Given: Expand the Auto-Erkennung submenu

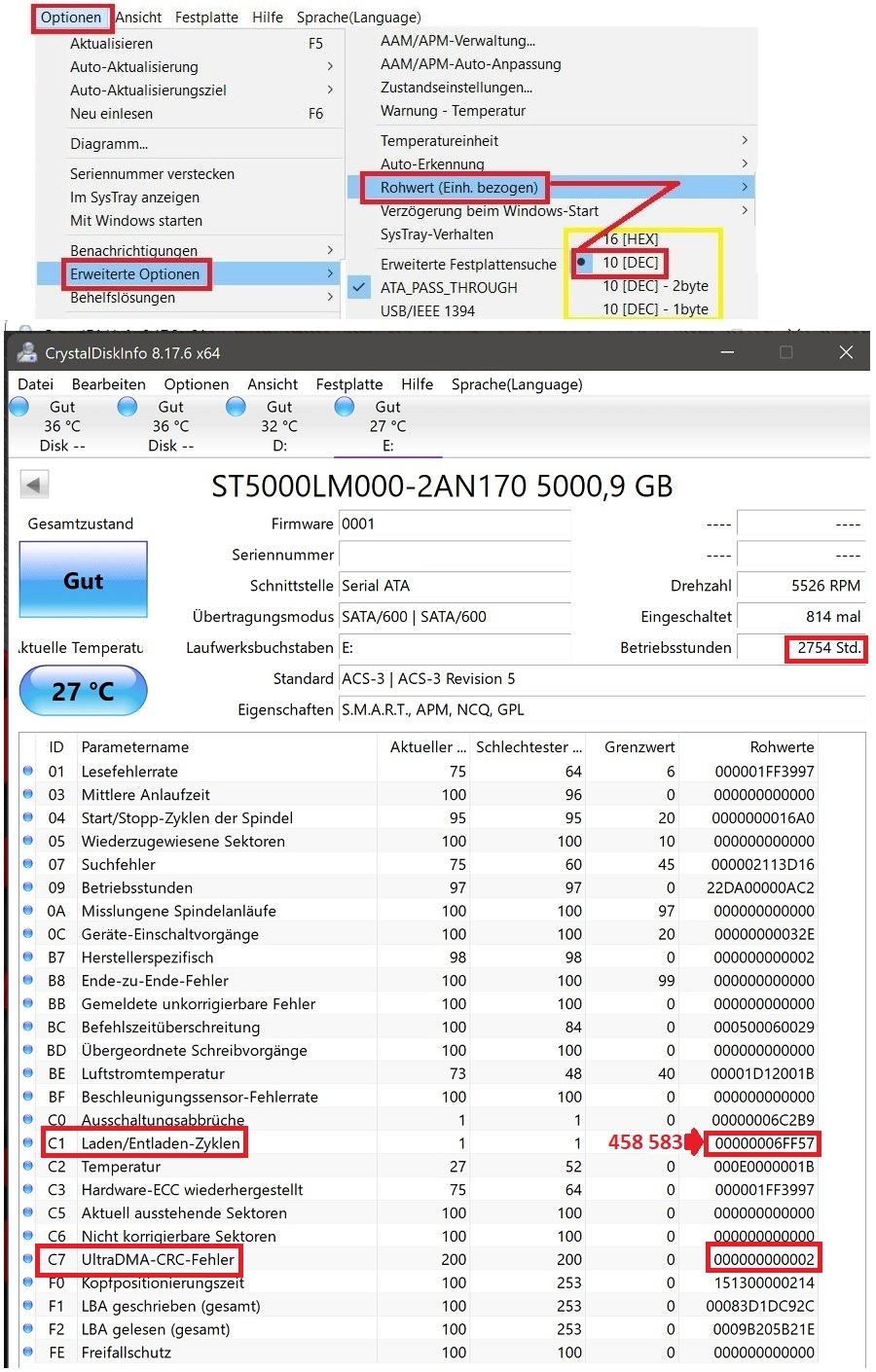Looking at the screenshot, I should (x=745, y=164).
